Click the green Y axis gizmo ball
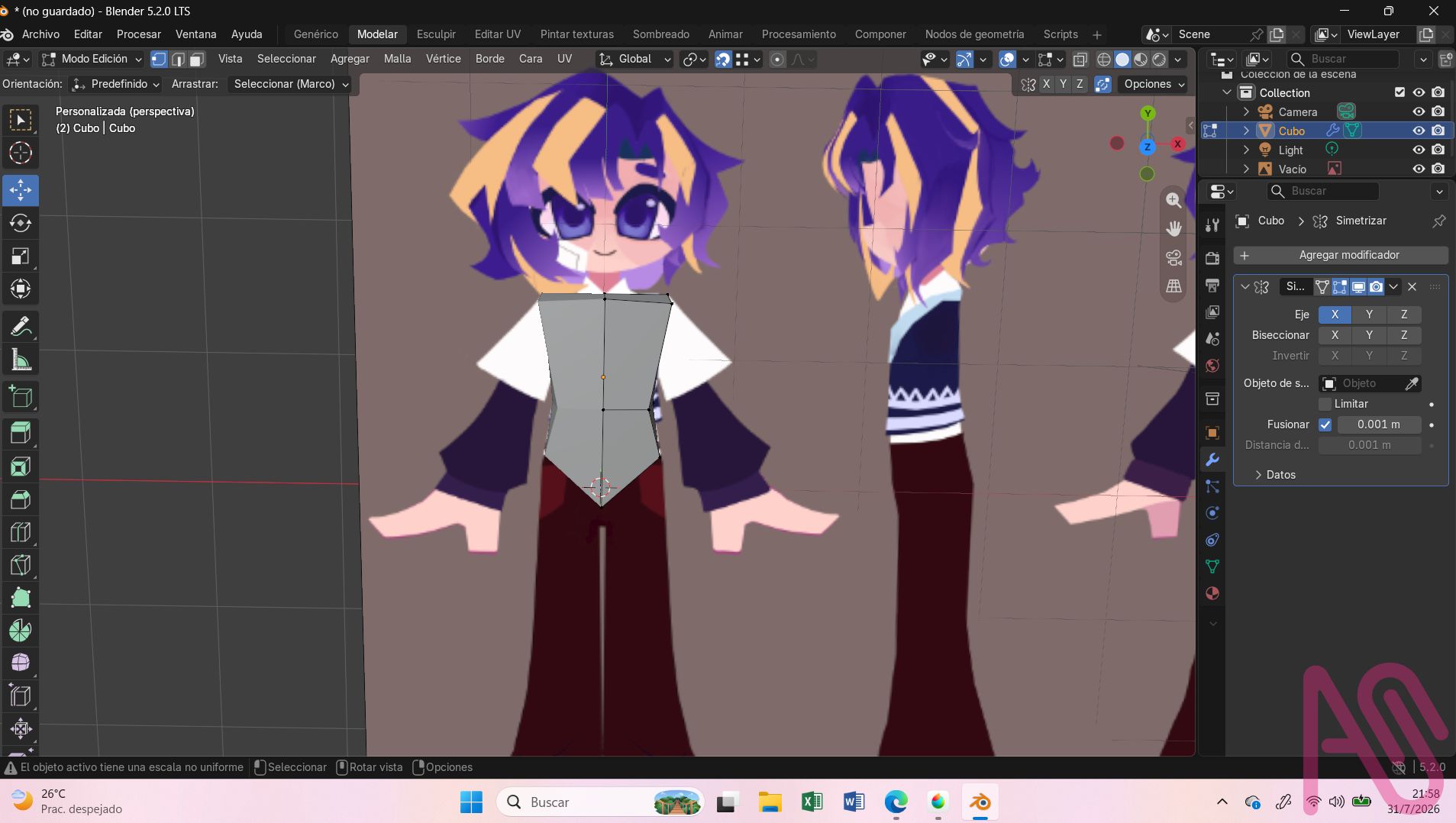Viewport: 1456px width, 823px height. (1147, 114)
